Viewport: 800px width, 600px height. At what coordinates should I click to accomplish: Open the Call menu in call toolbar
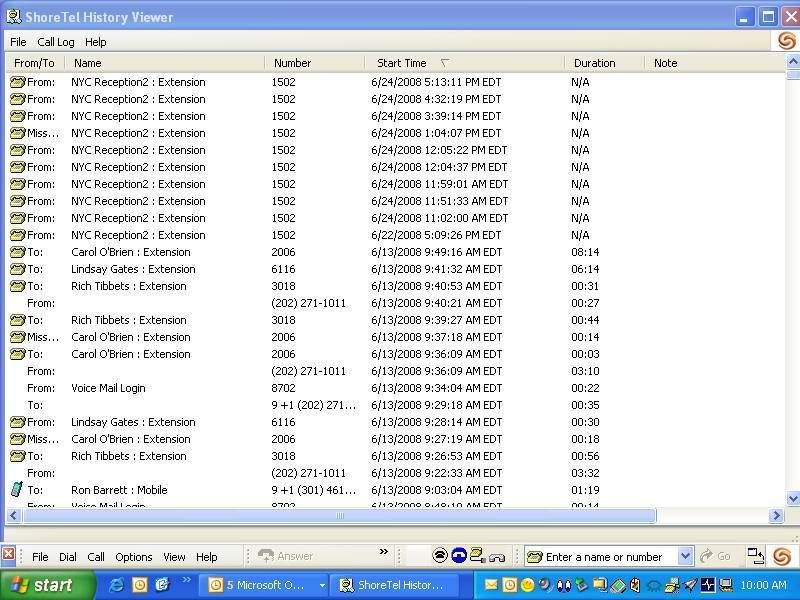click(x=96, y=557)
